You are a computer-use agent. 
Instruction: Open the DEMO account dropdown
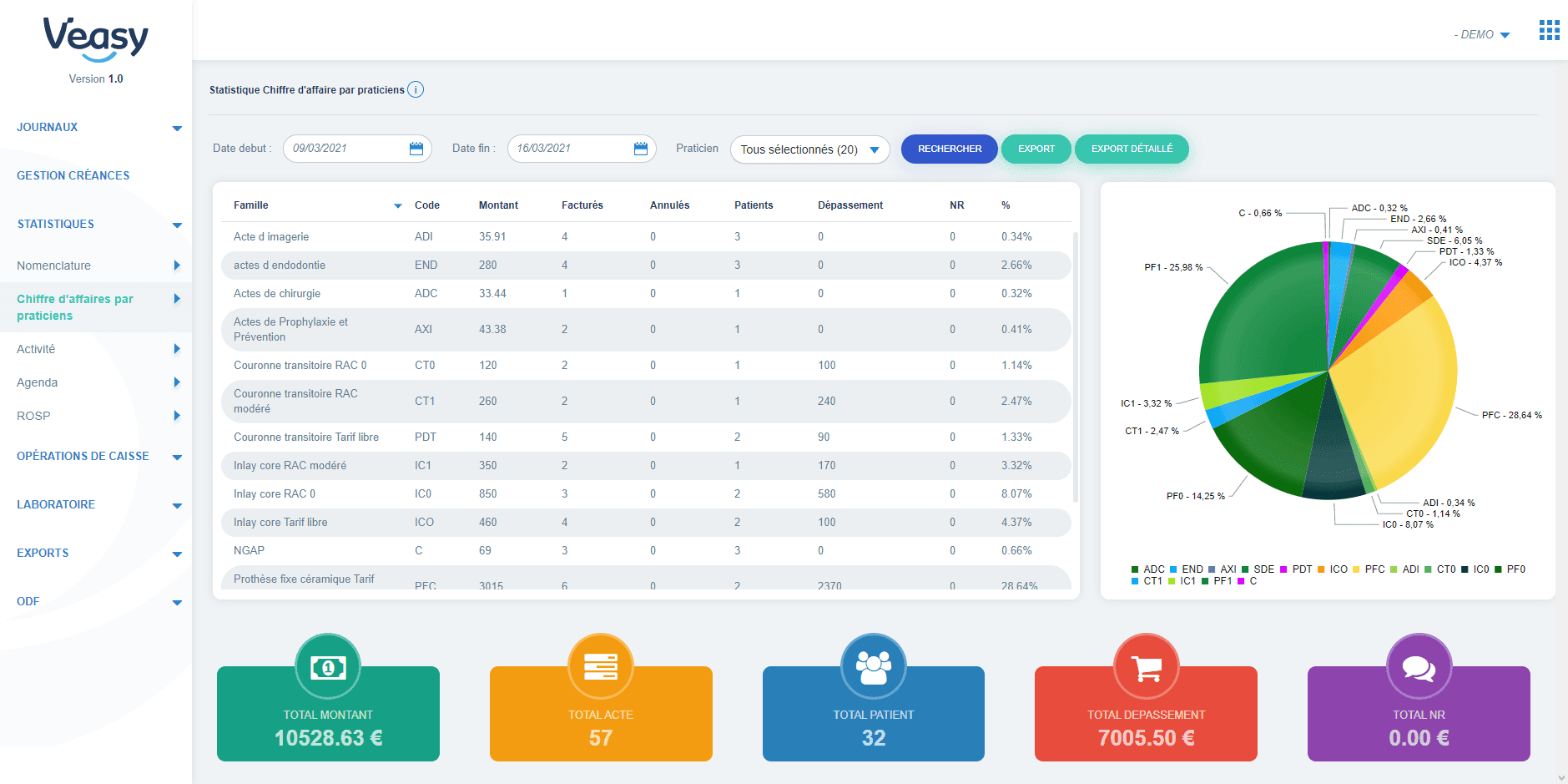point(1482,34)
